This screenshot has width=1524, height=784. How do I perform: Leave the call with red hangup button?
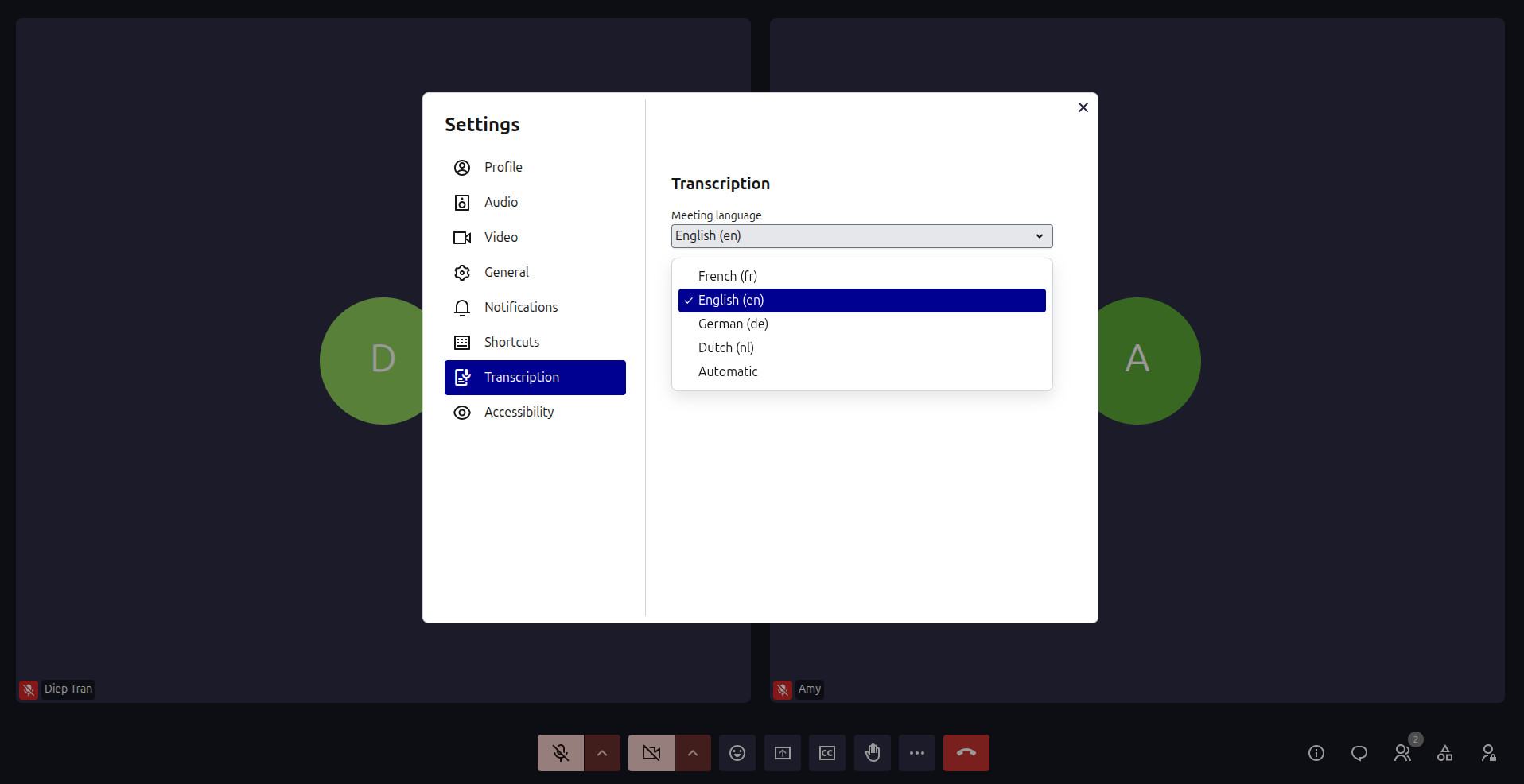[966, 753]
